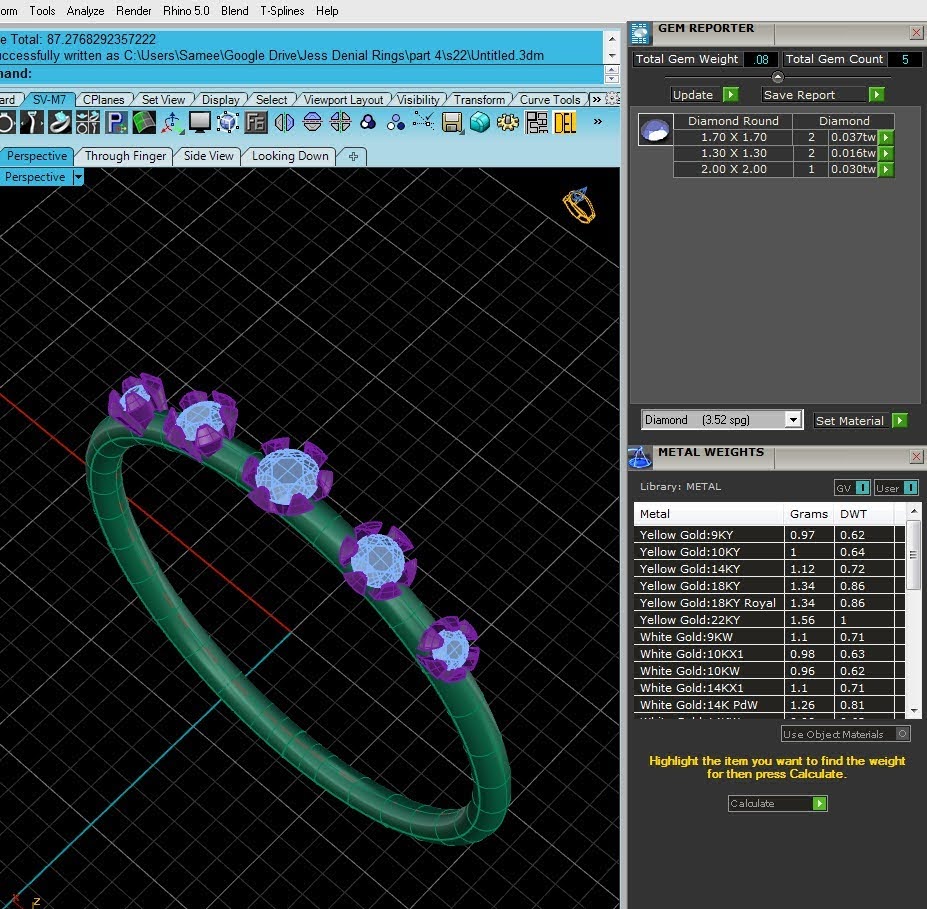Image resolution: width=927 pixels, height=909 pixels.
Task: Add a new viewport tab with plus
Action: [353, 157]
